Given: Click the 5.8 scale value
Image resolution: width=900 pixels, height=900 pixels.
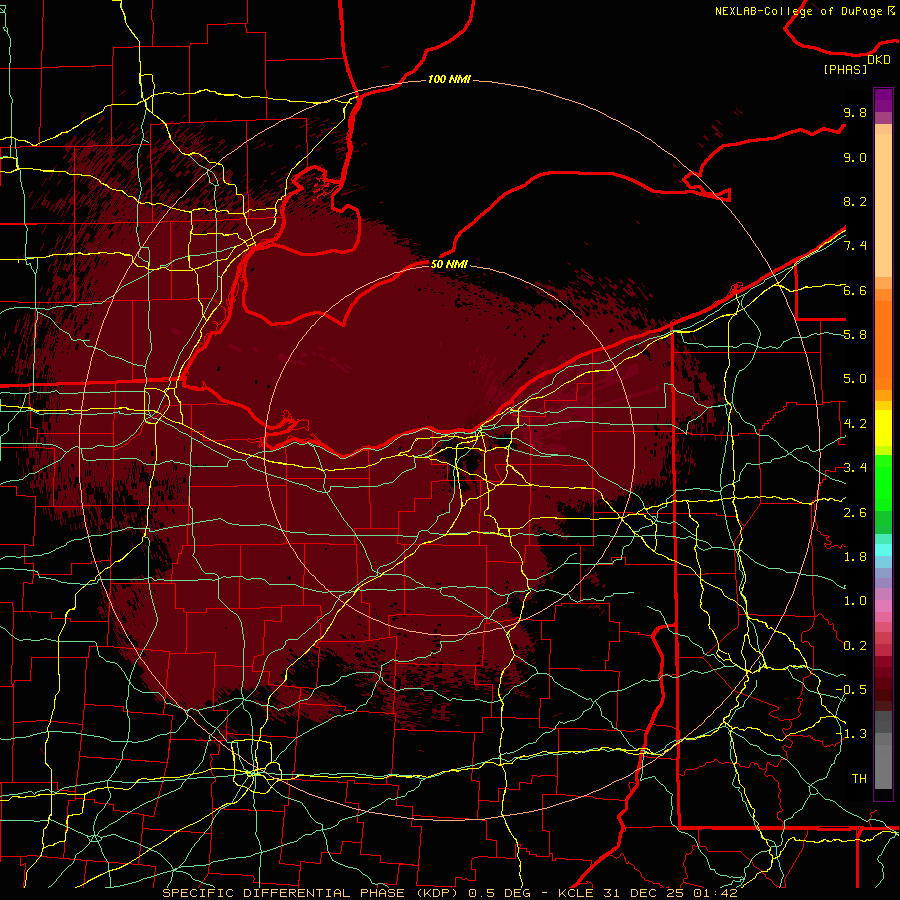Looking at the screenshot, I should pyautogui.click(x=855, y=335).
